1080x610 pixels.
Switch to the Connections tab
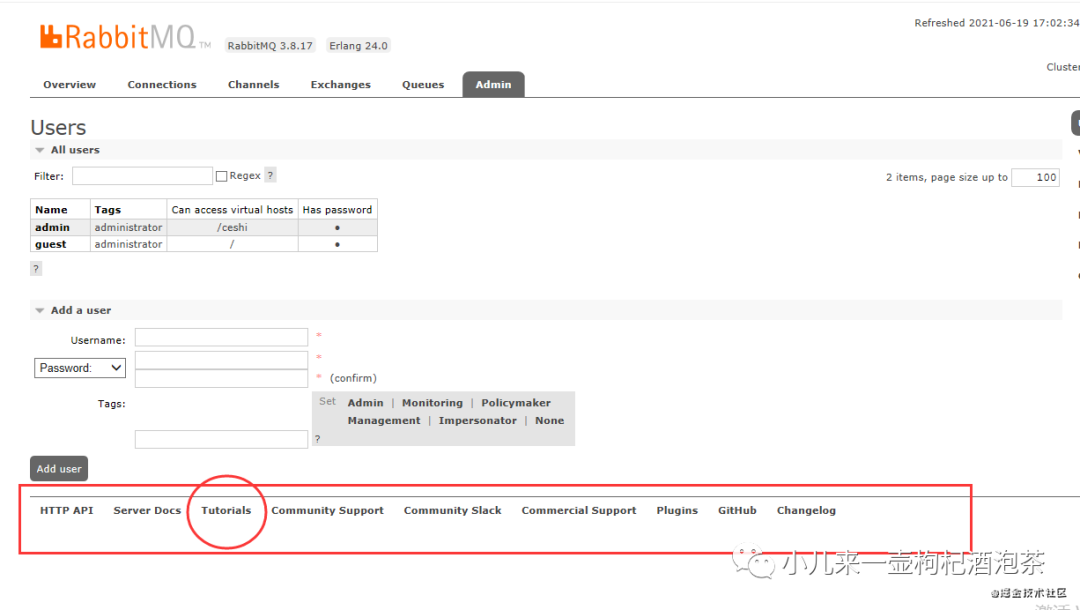tap(162, 85)
